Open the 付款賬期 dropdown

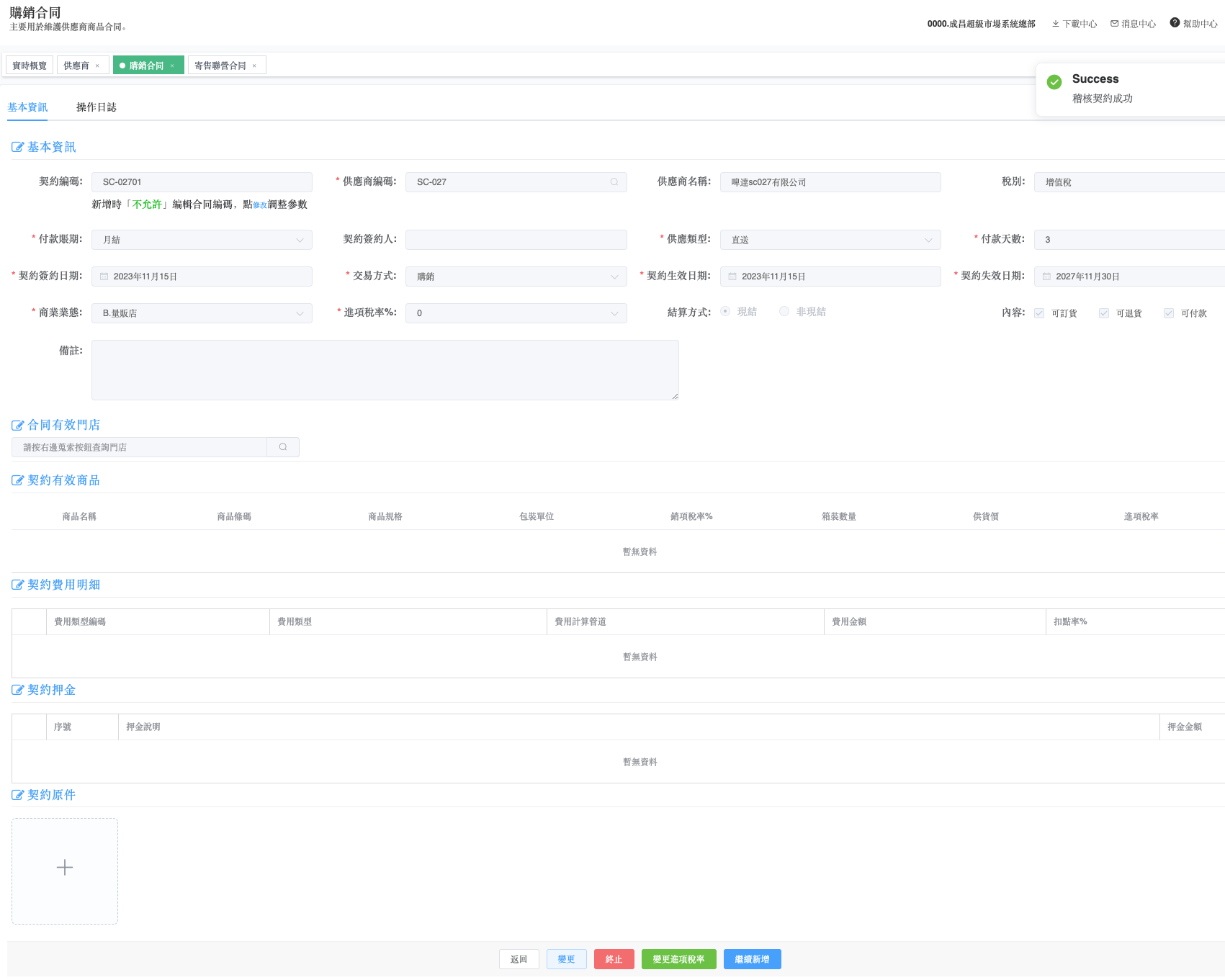click(x=202, y=240)
